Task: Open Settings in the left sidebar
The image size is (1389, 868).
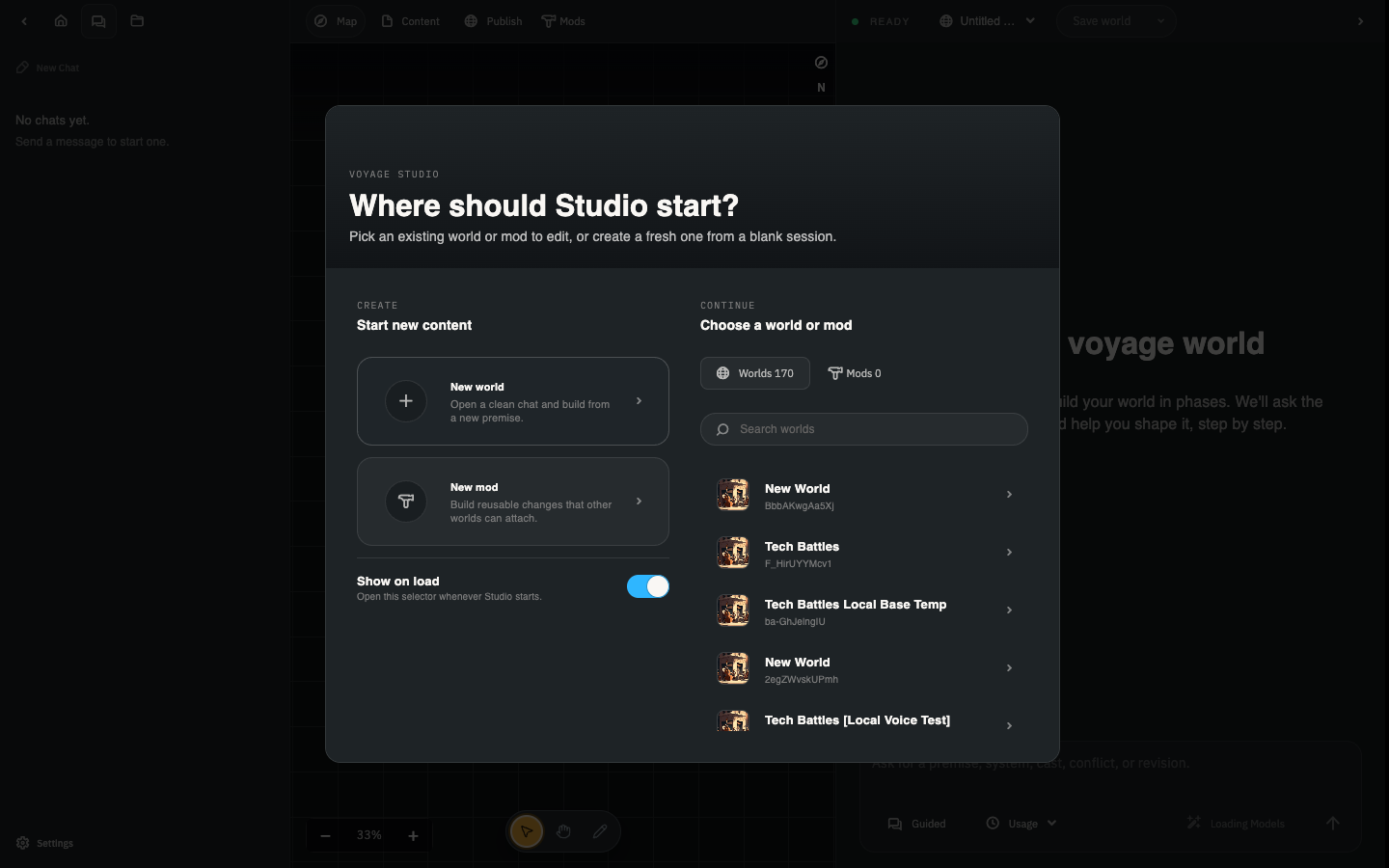Action: tap(45, 843)
